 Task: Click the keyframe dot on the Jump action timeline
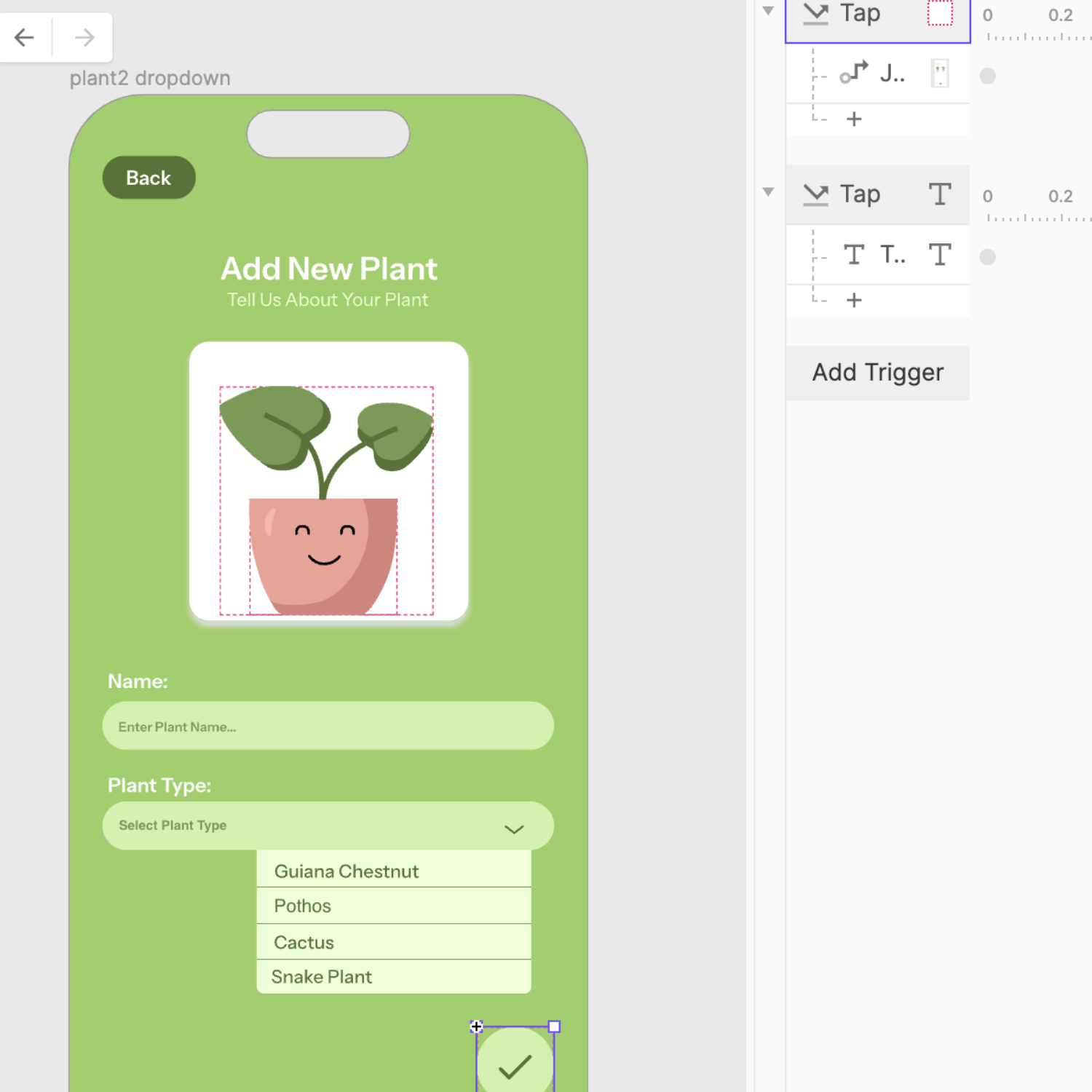[988, 76]
